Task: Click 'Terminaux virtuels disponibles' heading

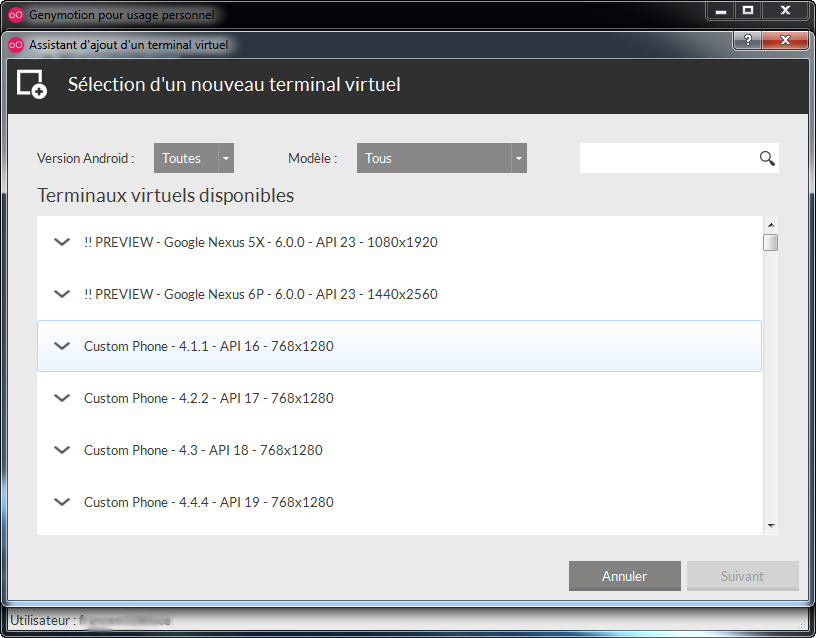Action: click(165, 196)
